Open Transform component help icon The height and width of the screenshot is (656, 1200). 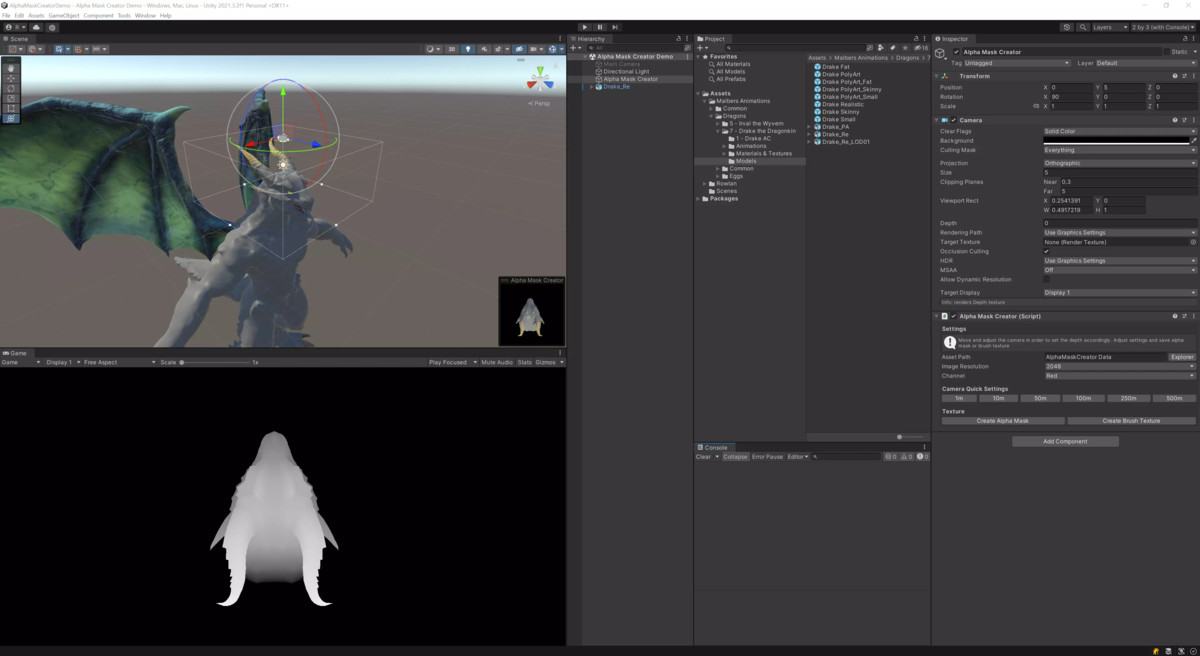click(x=1175, y=76)
